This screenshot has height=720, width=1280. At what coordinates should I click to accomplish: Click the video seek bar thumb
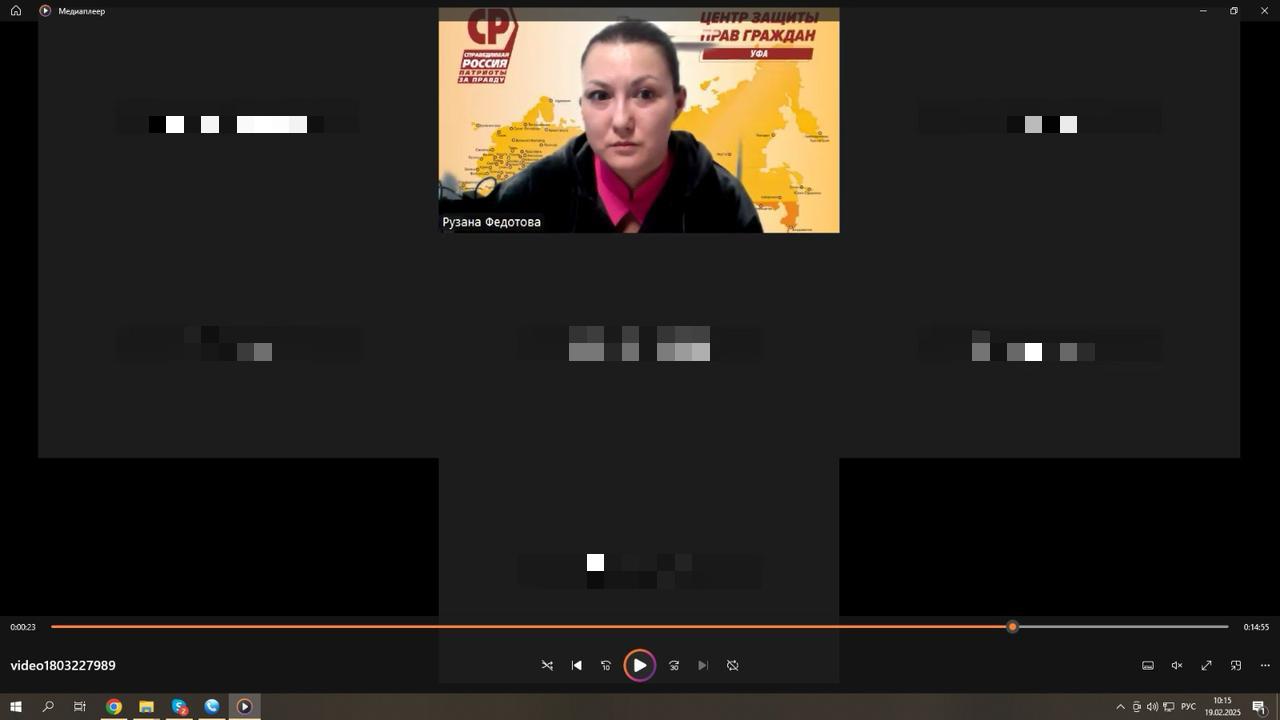pyautogui.click(x=1013, y=627)
